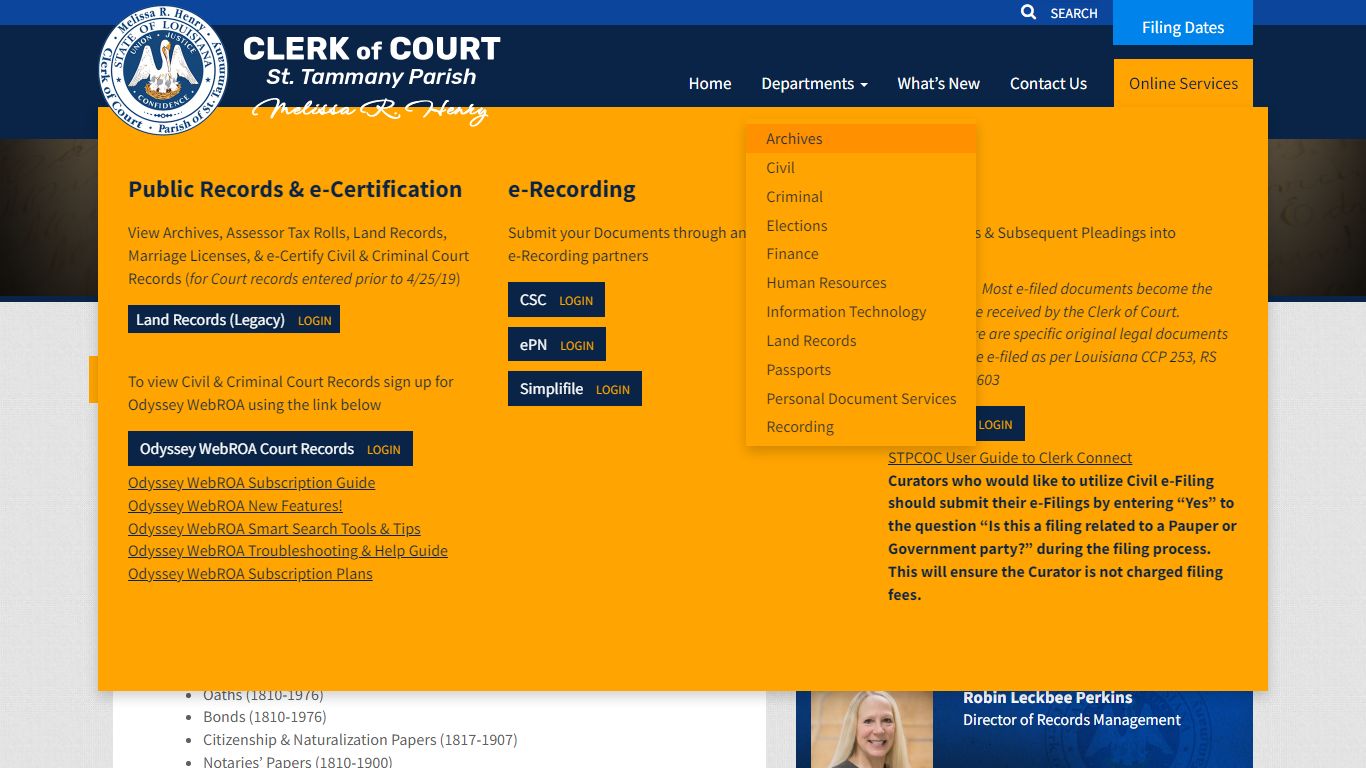Open Odyssey WebROA Troubleshooting & Help Guide
Viewport: 1366px width, 768px height.
click(x=288, y=551)
